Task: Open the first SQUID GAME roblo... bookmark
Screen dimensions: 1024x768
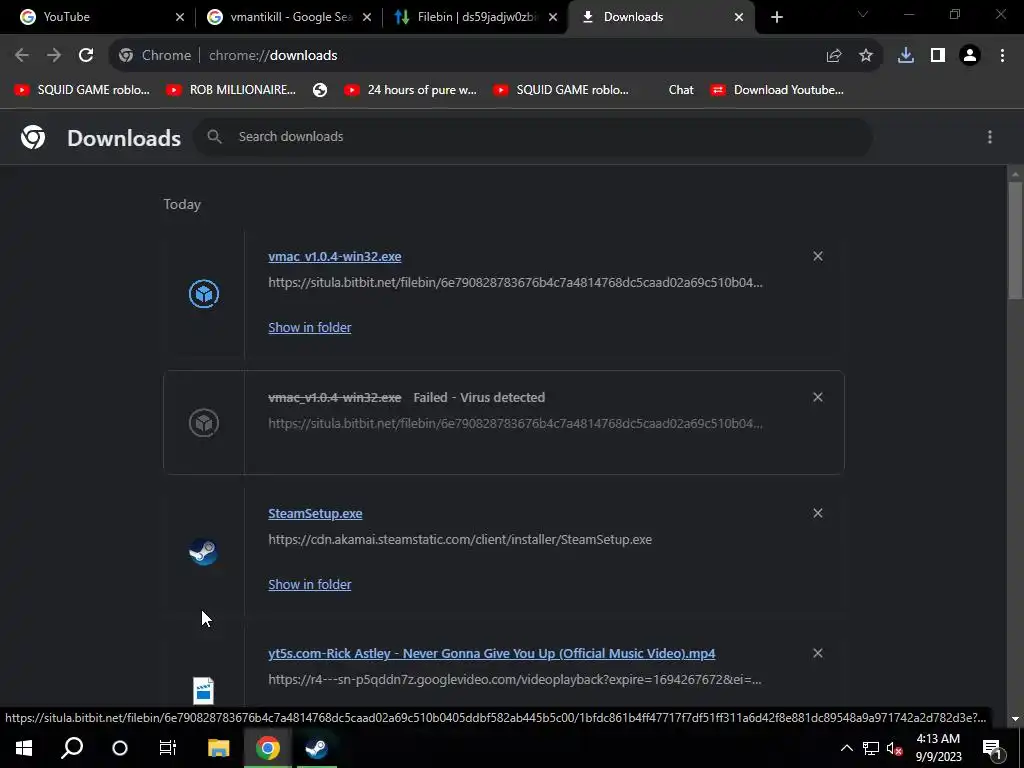Action: (82, 90)
